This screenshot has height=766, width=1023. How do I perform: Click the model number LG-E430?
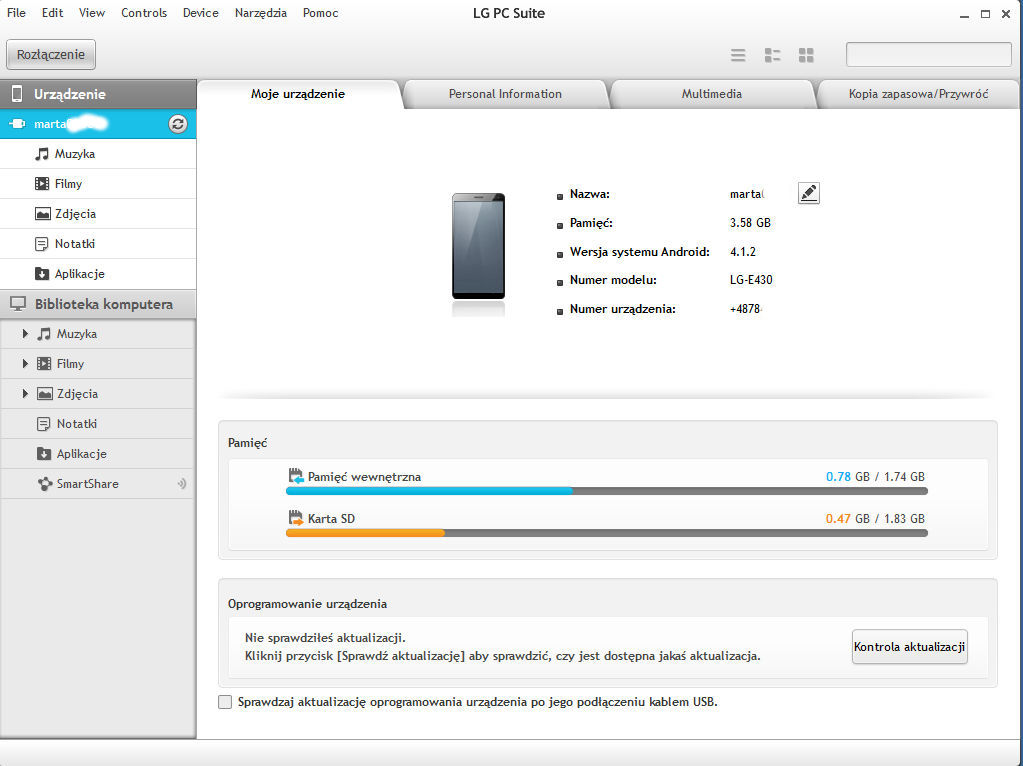pyautogui.click(x=751, y=280)
